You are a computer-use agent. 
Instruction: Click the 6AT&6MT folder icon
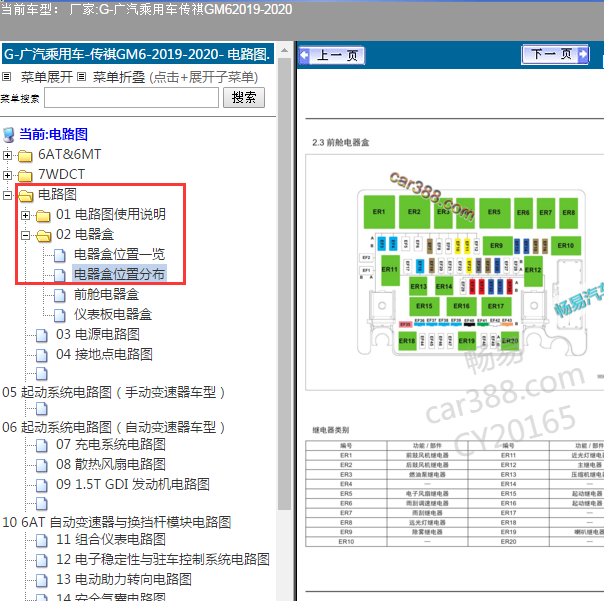pos(25,156)
